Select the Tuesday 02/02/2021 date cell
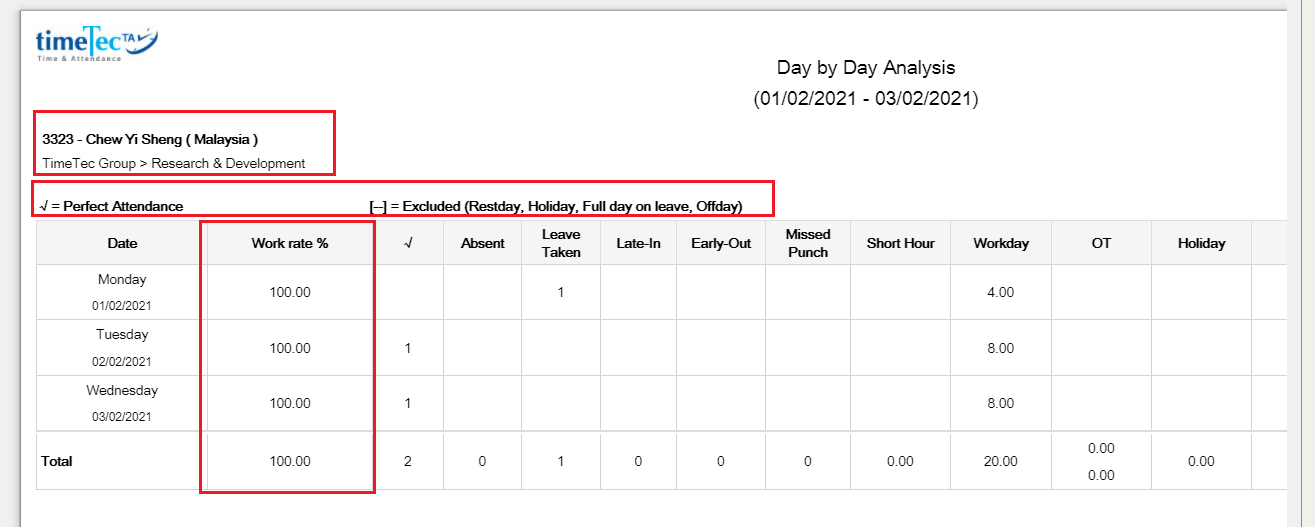 (122, 348)
